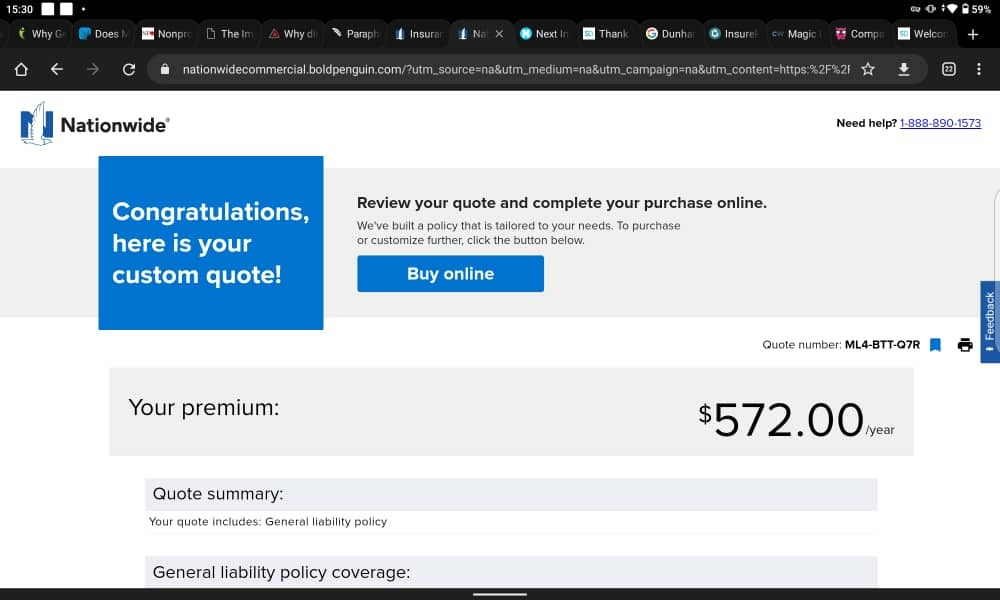Tap the battery 59% status indicator
Image resolution: width=1000 pixels, height=600 pixels.
[x=976, y=9]
